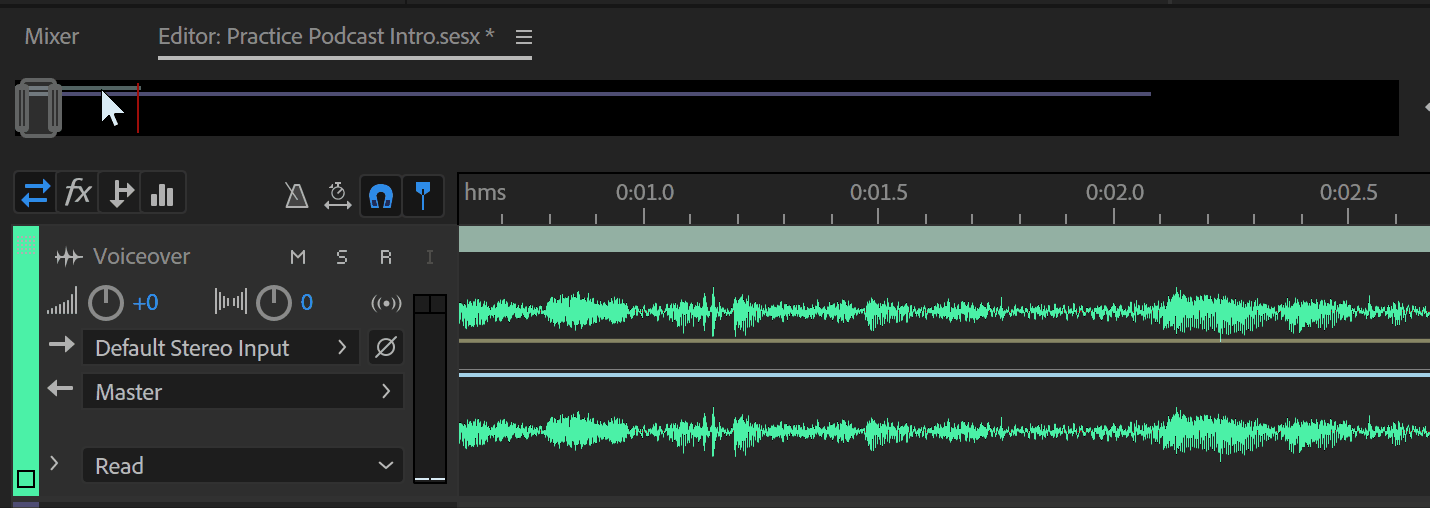This screenshot has width=1430, height=508.
Task: Click the output arrow icon
Action: (62, 388)
